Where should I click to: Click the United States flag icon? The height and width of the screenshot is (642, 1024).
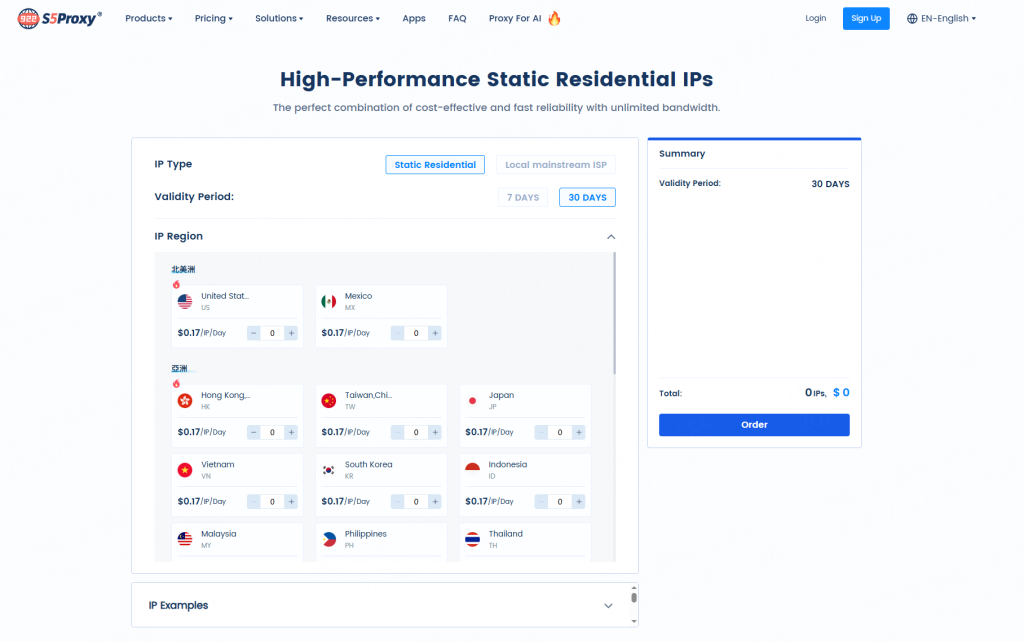185,301
